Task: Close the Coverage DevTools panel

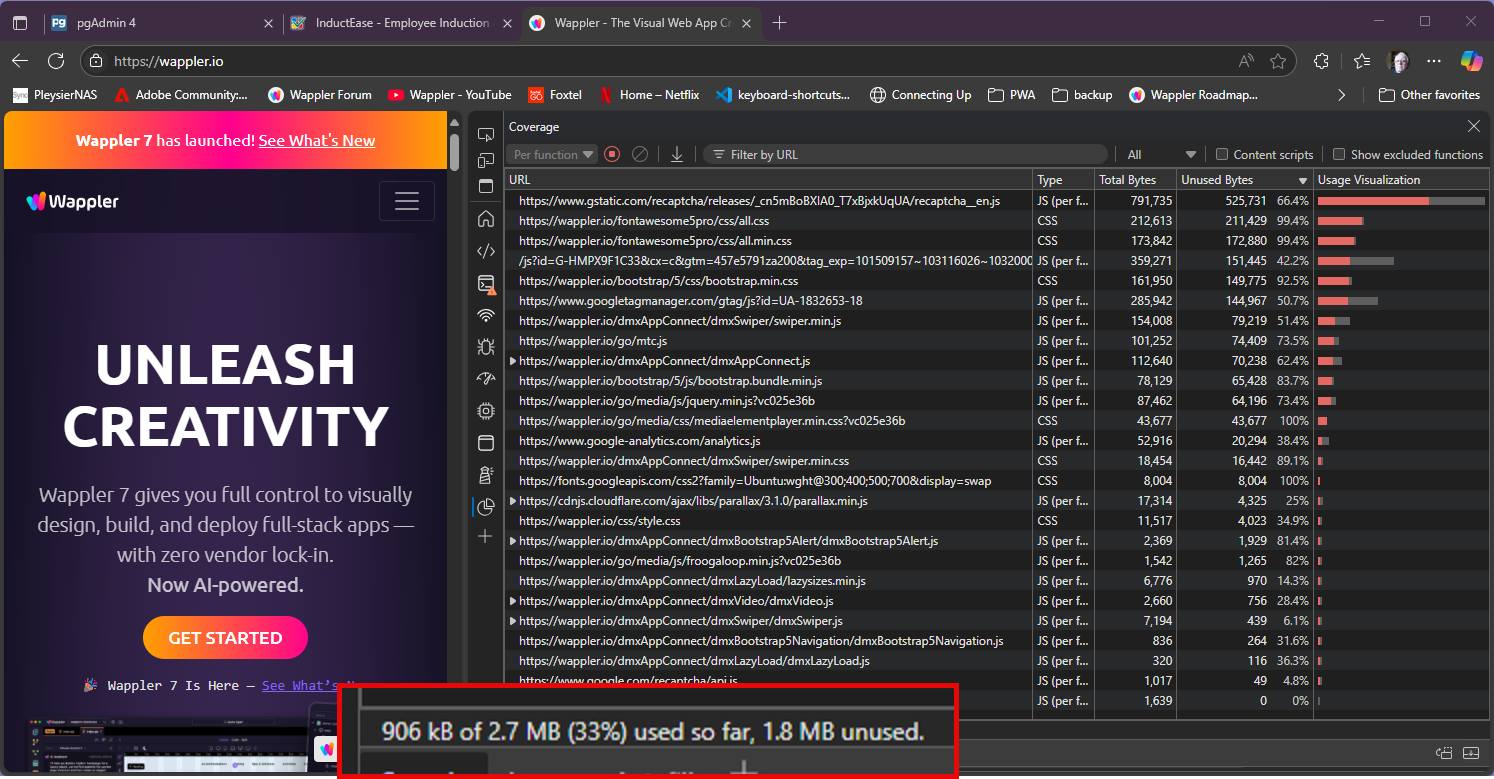Action: tap(1473, 126)
